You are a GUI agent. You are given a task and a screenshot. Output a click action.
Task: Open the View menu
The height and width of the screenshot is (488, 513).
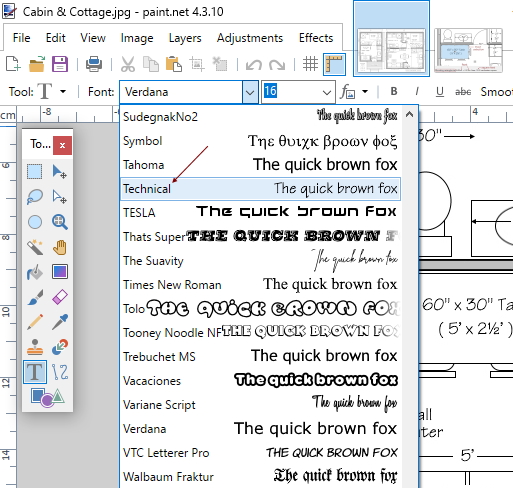tap(93, 38)
